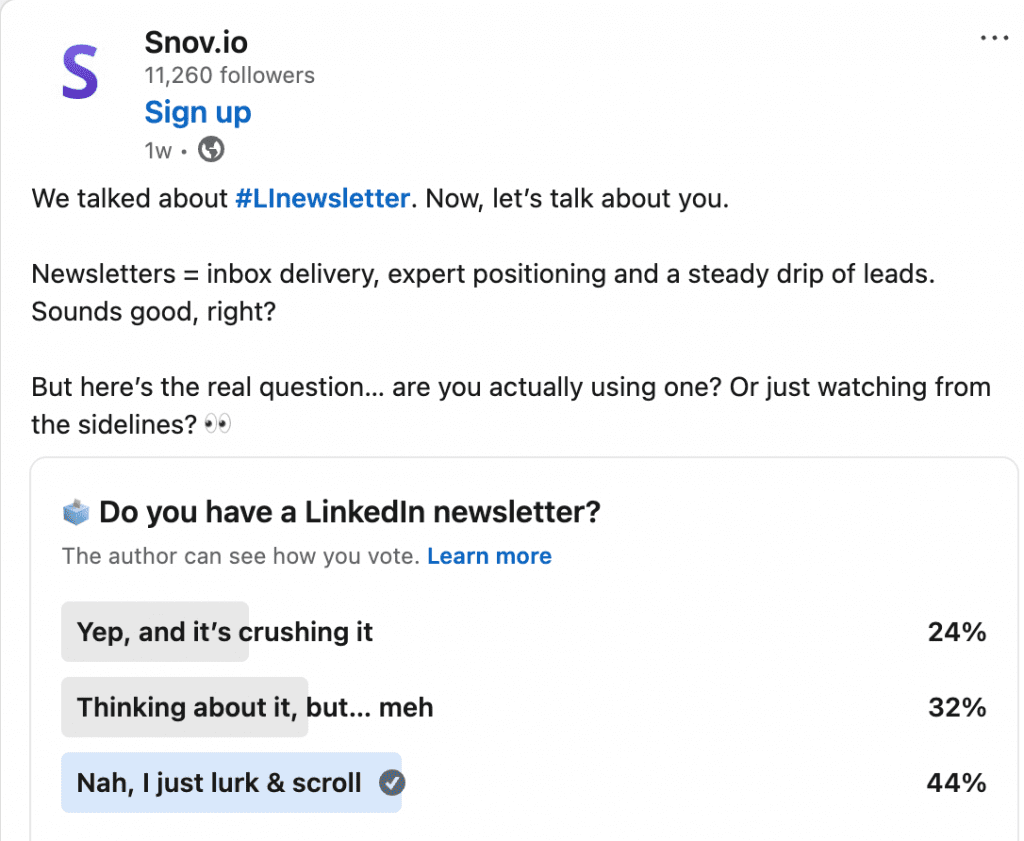Click the eyes emoji in post text

pyautogui.click(x=217, y=424)
